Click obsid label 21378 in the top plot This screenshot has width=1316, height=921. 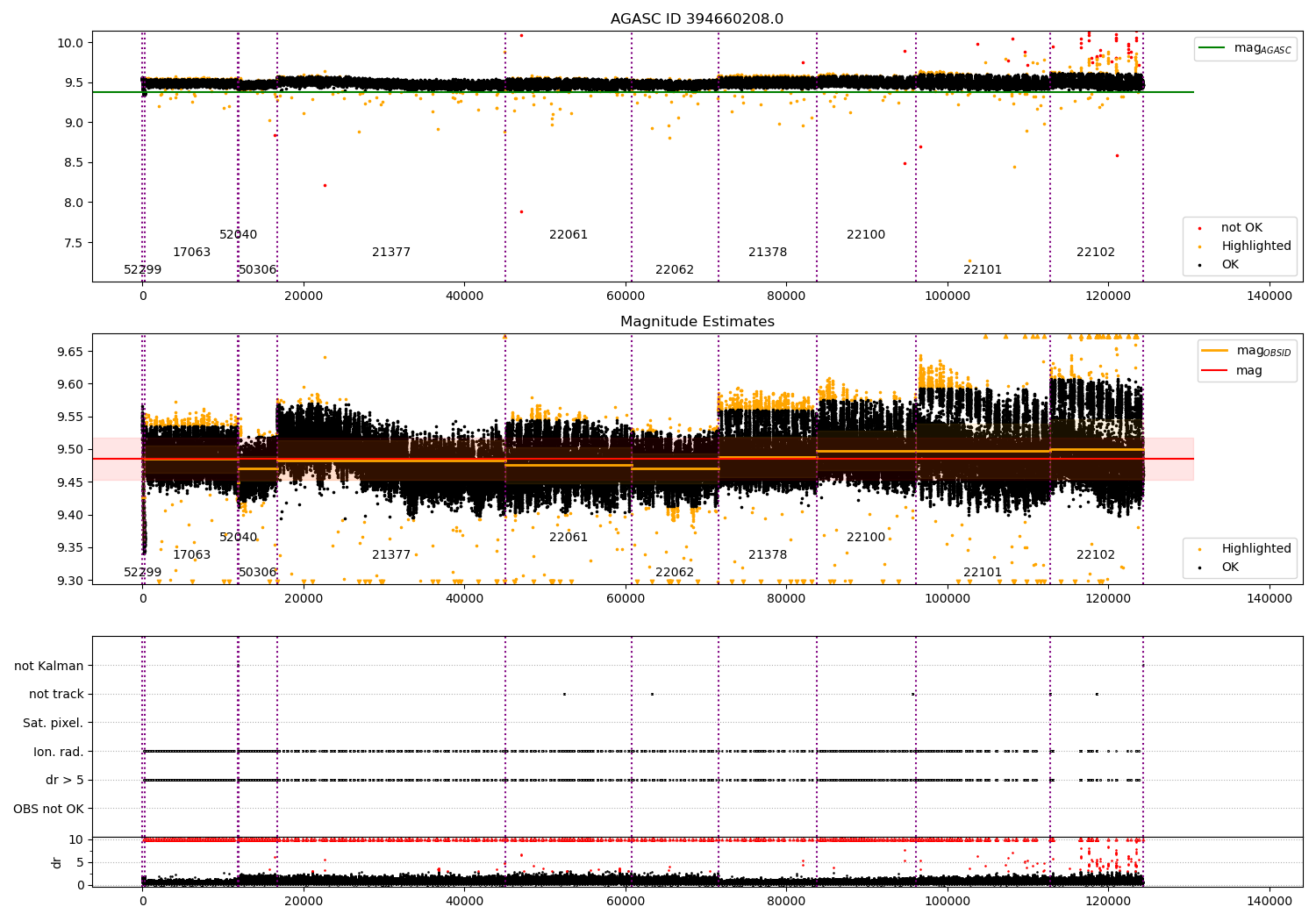coord(768,252)
